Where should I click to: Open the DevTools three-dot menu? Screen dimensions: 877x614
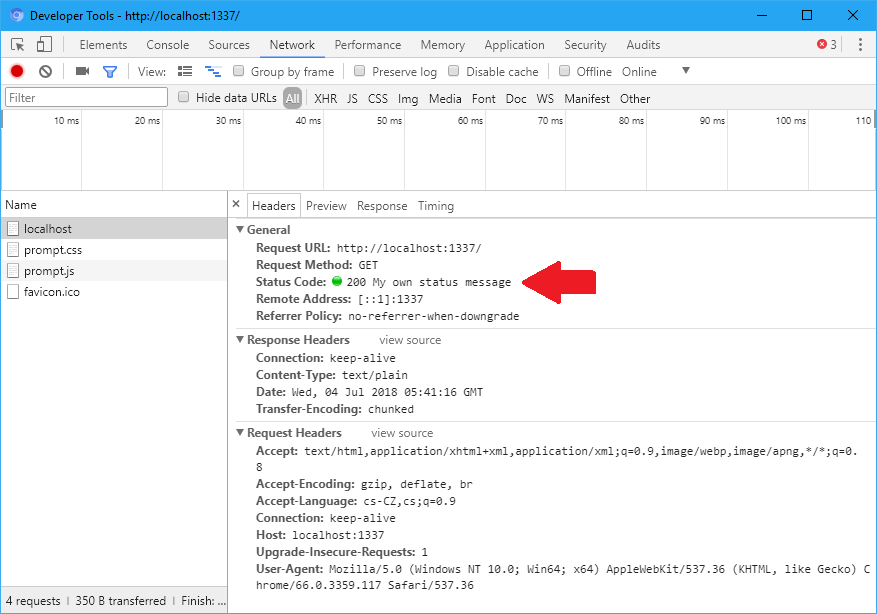(860, 44)
